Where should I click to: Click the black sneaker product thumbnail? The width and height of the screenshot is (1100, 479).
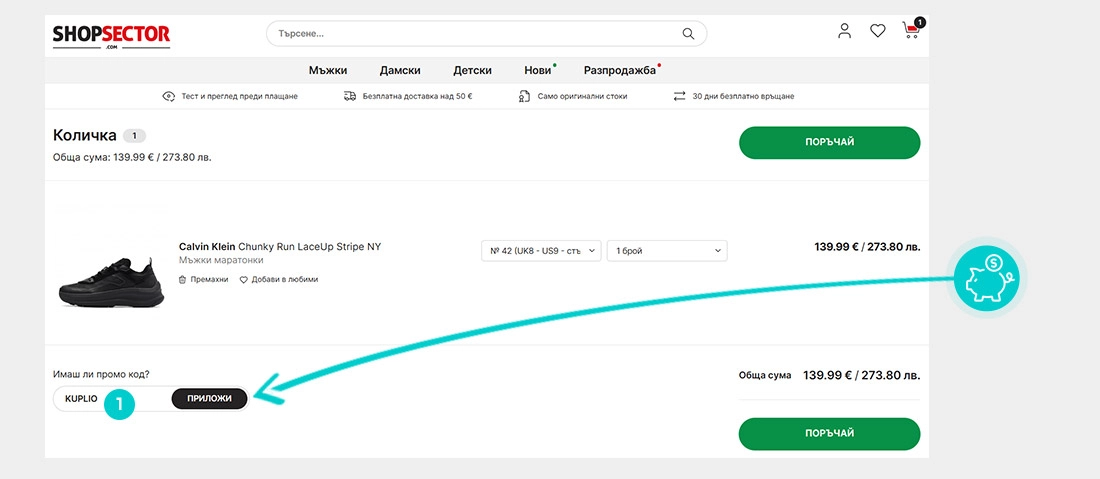click(112, 281)
